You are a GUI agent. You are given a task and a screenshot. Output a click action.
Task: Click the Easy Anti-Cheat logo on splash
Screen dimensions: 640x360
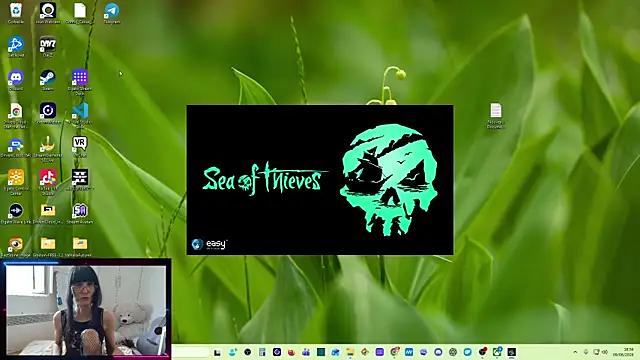pyautogui.click(x=209, y=244)
